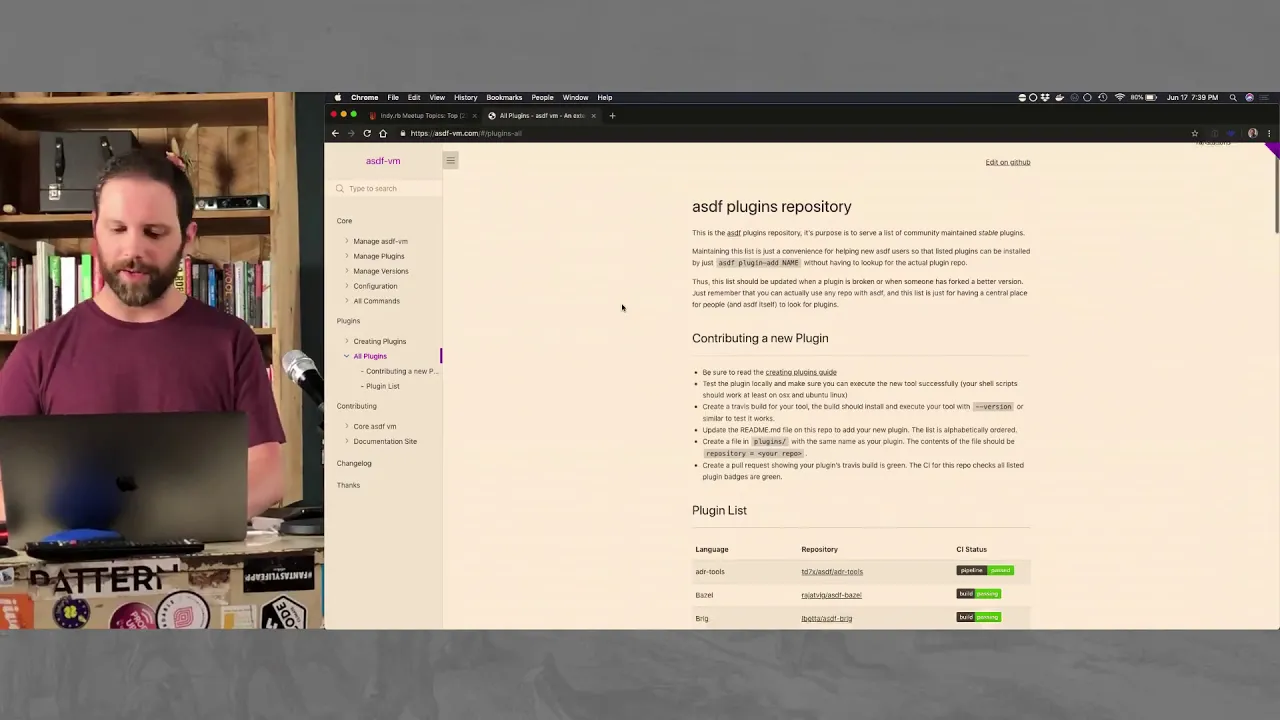Open the Edit menu
The height and width of the screenshot is (720, 1280).
[414, 97]
